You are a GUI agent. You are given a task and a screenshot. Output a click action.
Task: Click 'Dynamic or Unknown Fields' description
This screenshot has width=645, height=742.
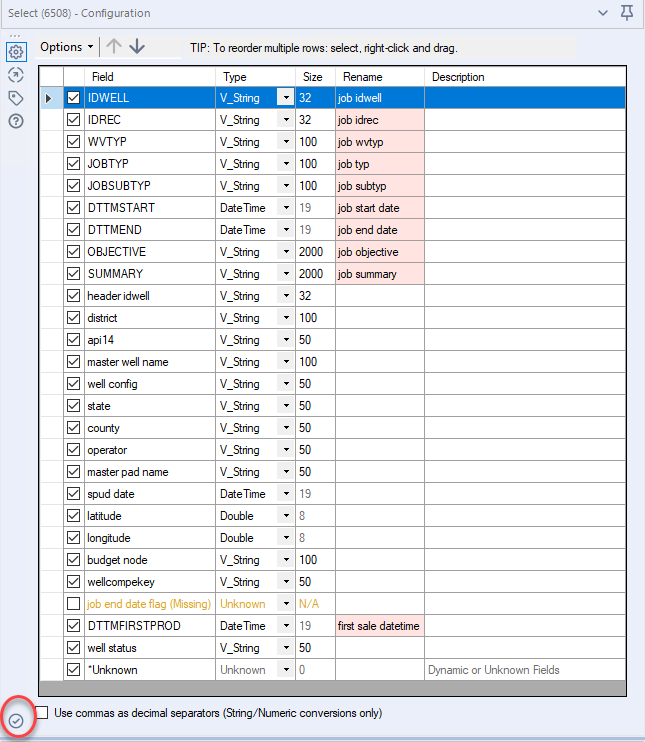pos(494,670)
